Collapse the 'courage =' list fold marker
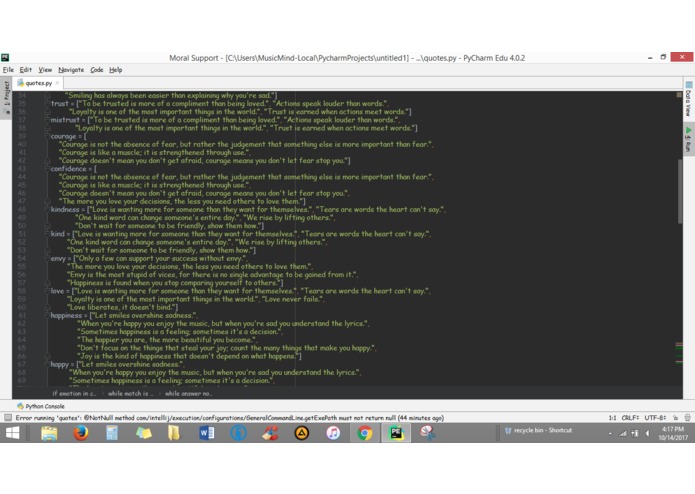Viewport: 695px width, 494px height. click(x=47, y=136)
